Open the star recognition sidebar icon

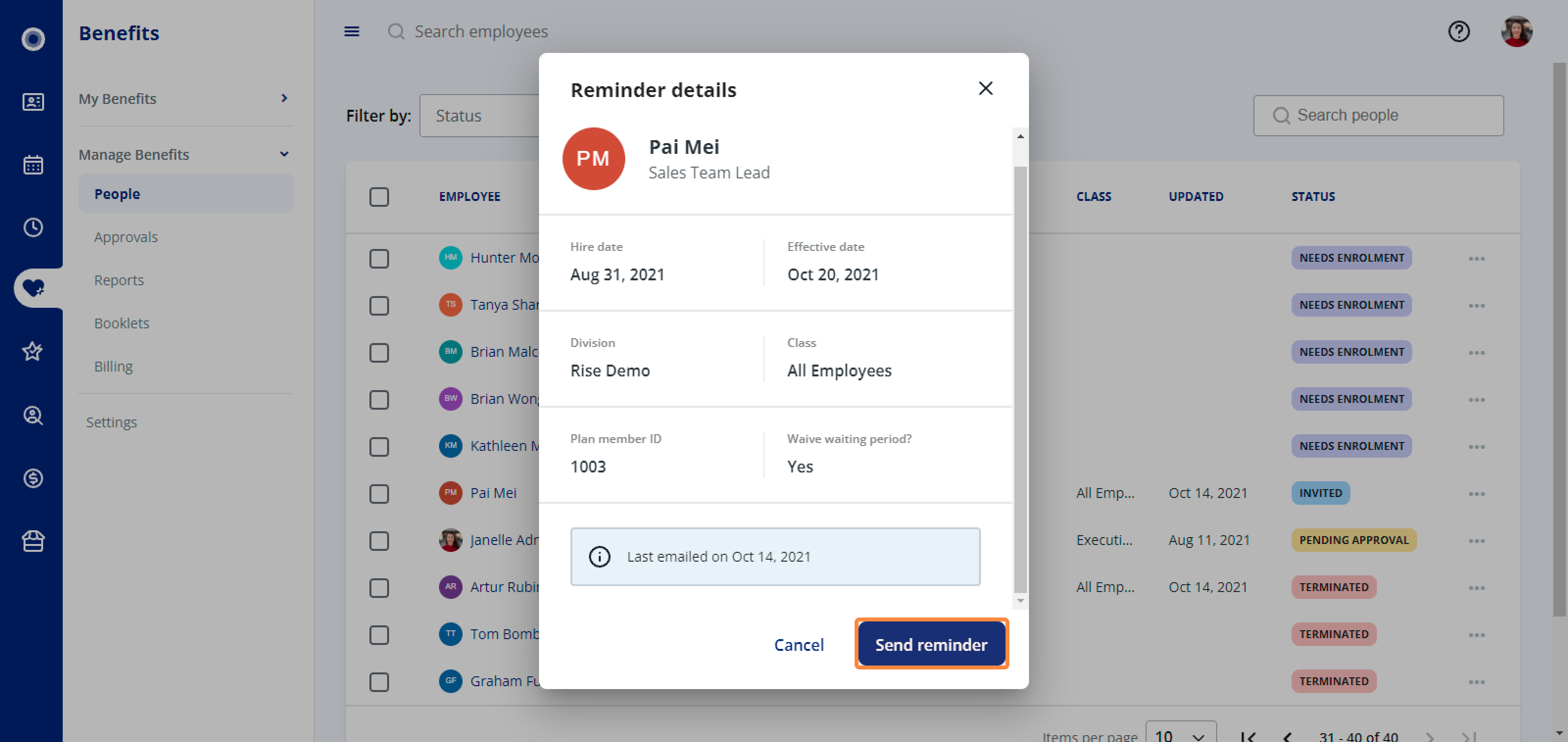33,351
